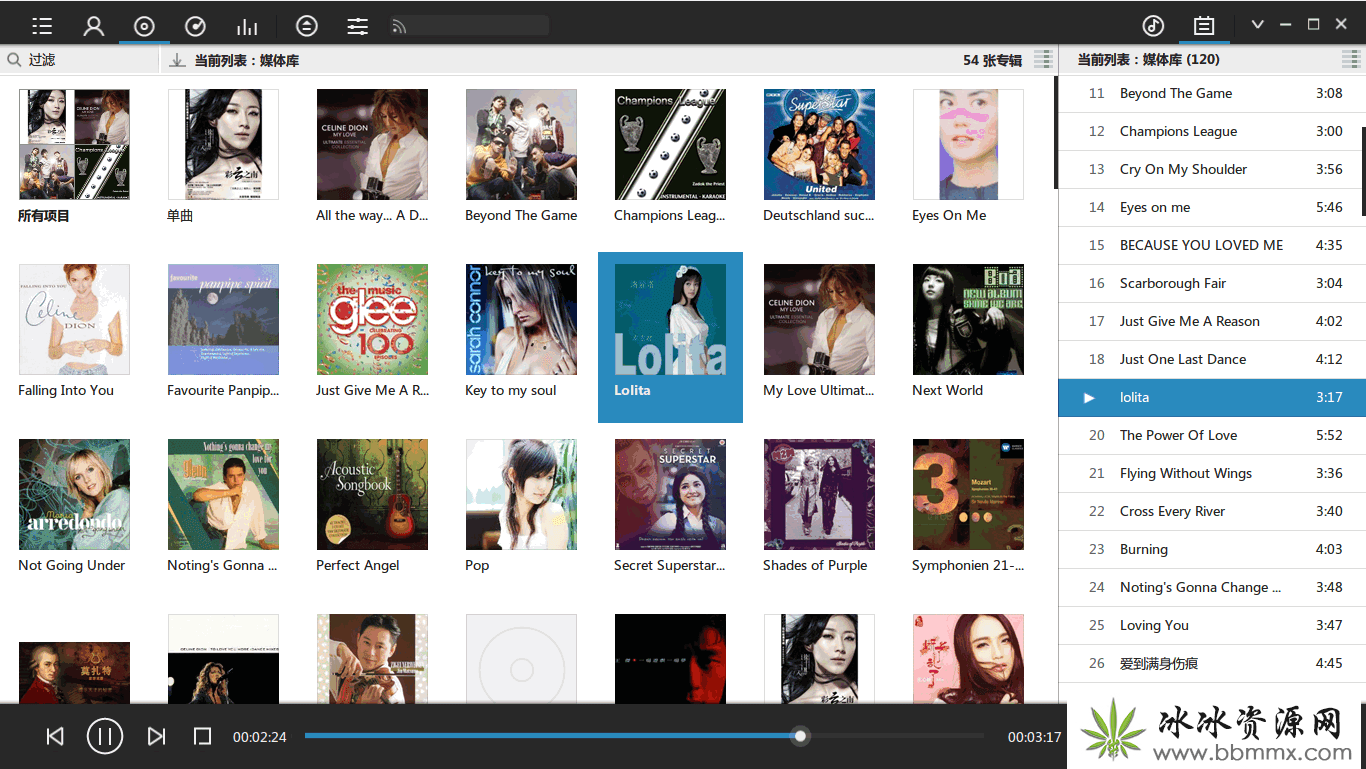Open the 'Deutschland suc...' album cover
1366x769 pixels.
point(819,145)
